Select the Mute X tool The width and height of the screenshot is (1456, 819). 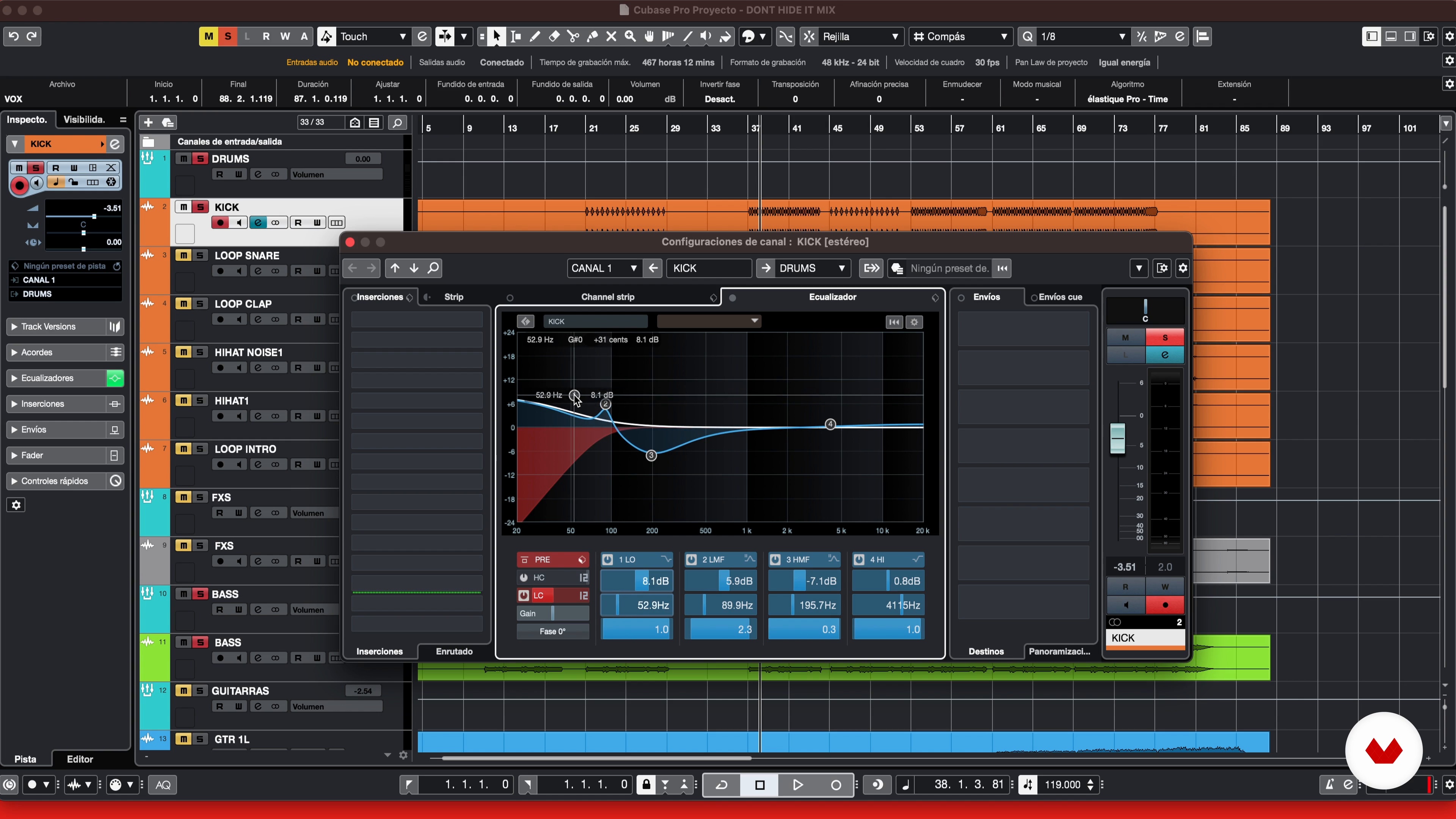point(611,37)
